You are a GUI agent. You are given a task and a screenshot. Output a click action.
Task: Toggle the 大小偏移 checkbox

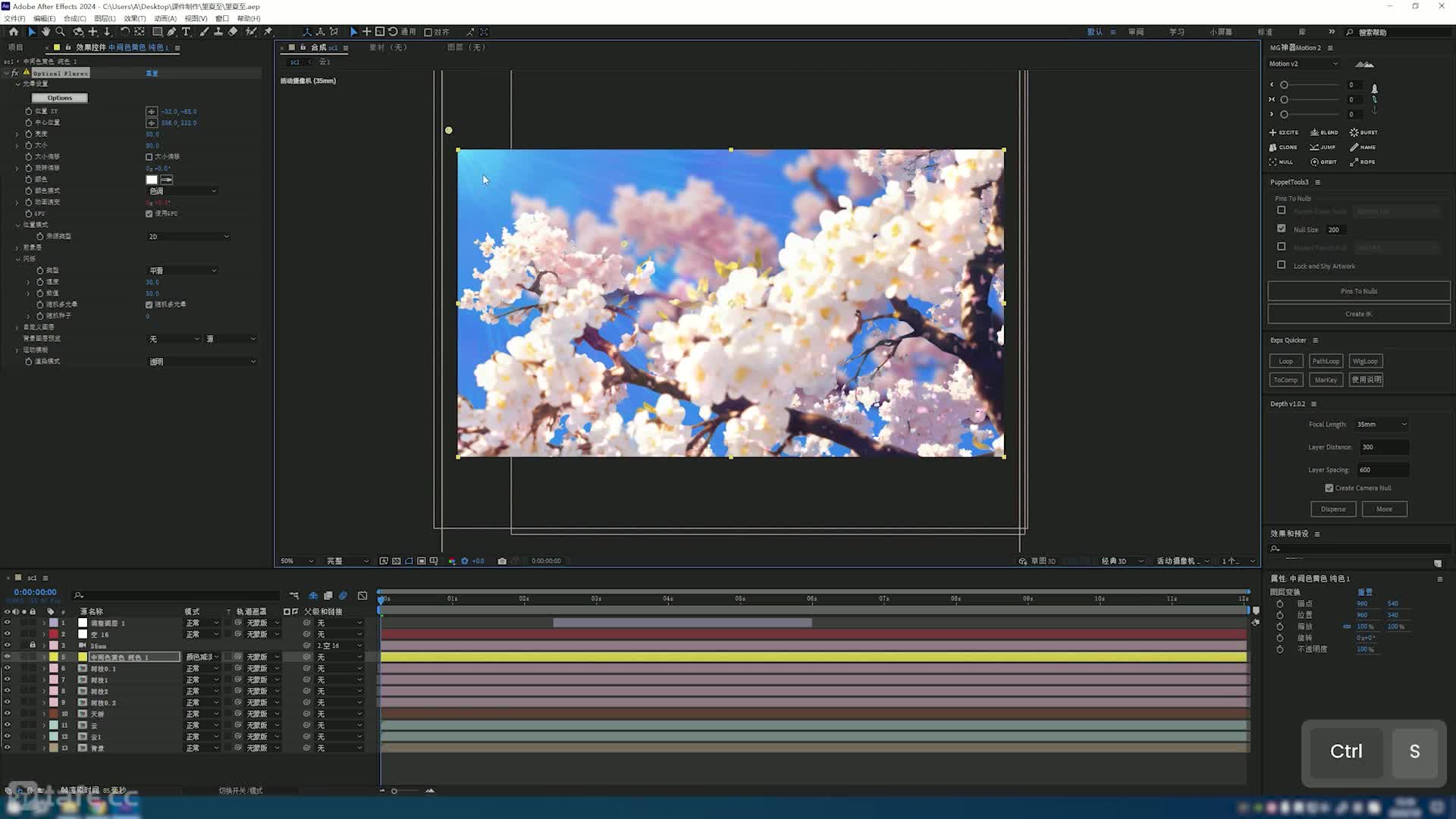point(149,157)
